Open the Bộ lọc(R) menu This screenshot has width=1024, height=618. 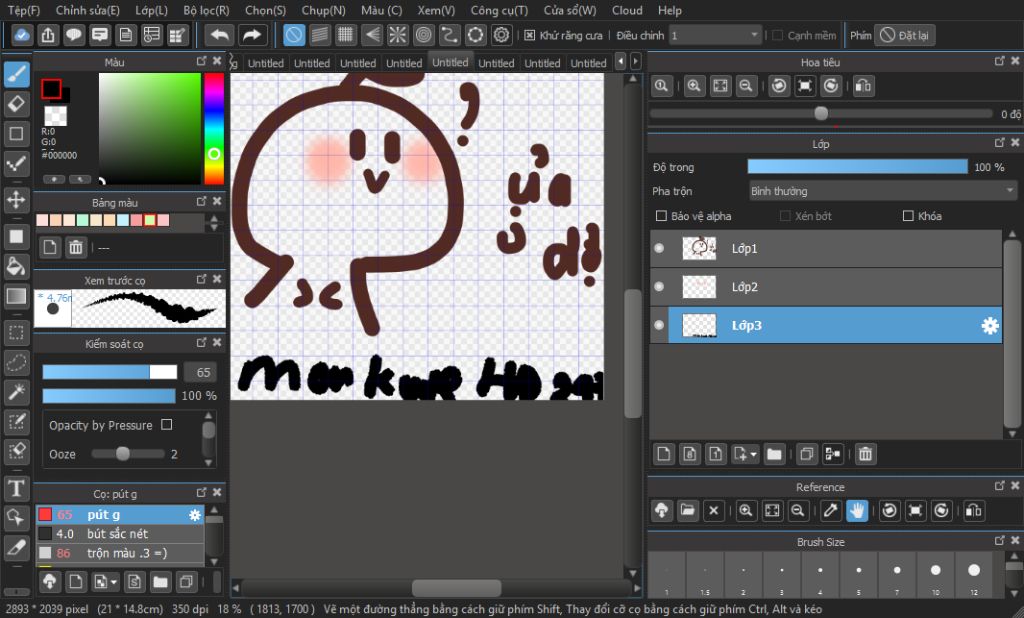coord(206,10)
